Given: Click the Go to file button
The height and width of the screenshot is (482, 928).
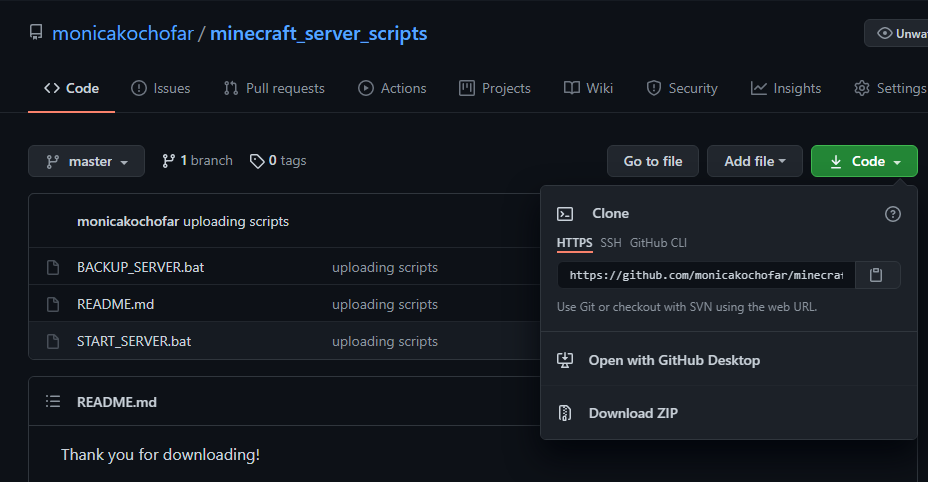Looking at the screenshot, I should tap(653, 161).
